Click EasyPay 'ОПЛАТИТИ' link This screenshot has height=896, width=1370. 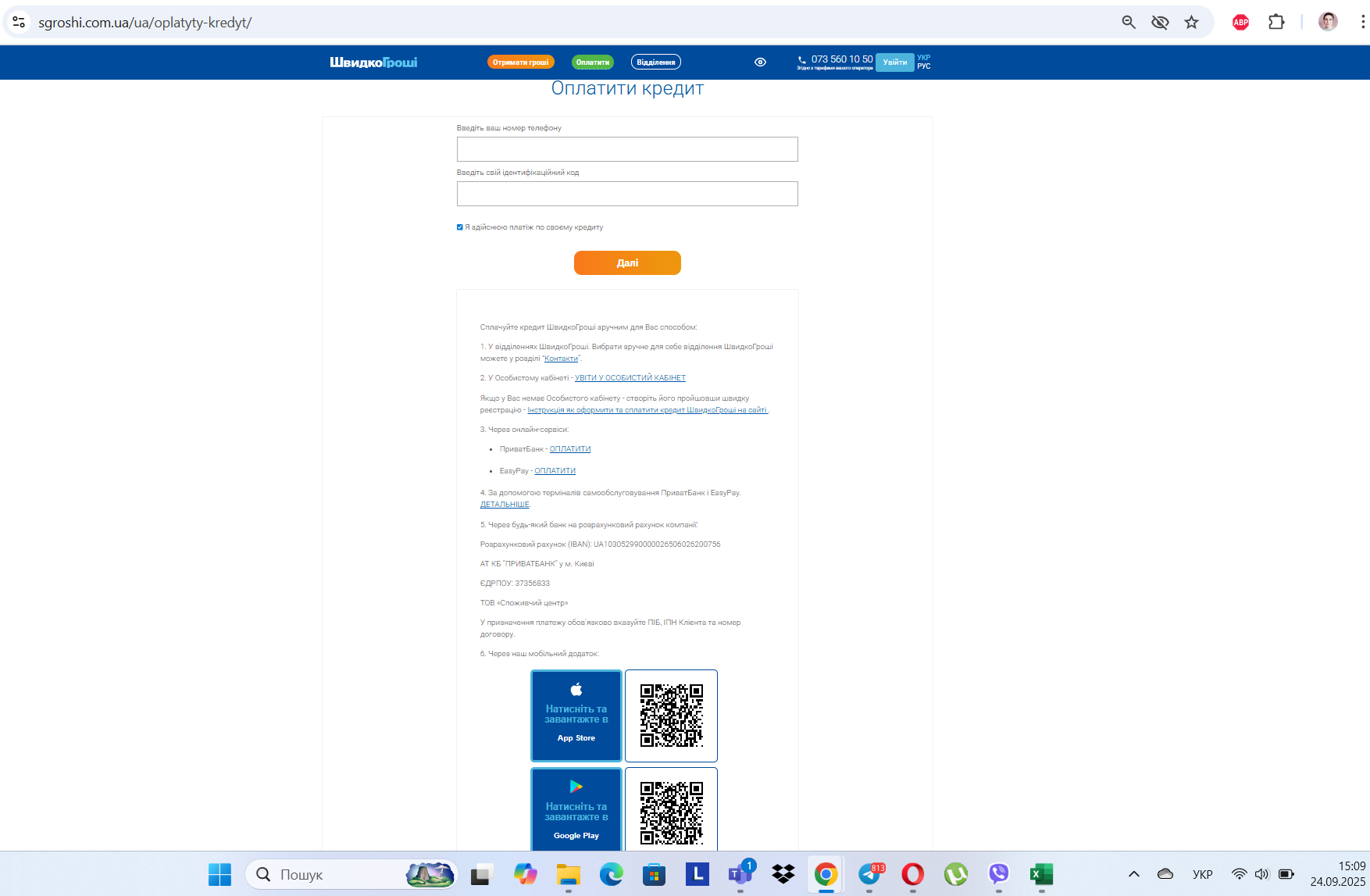tap(555, 471)
